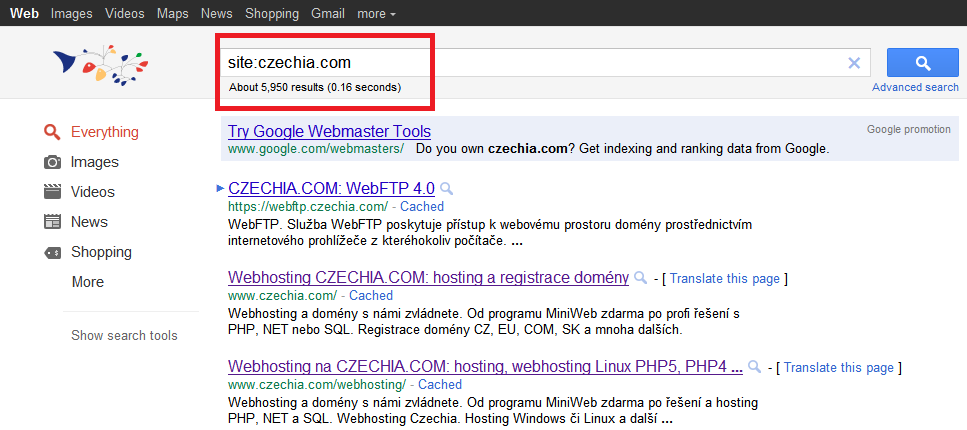Filter results by Shopping in sidebar

coord(102,252)
